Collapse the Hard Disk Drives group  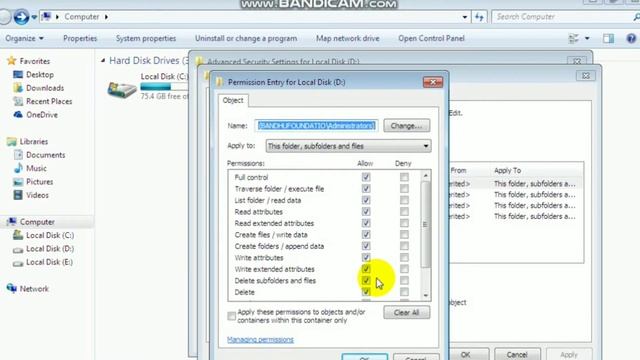[103, 60]
